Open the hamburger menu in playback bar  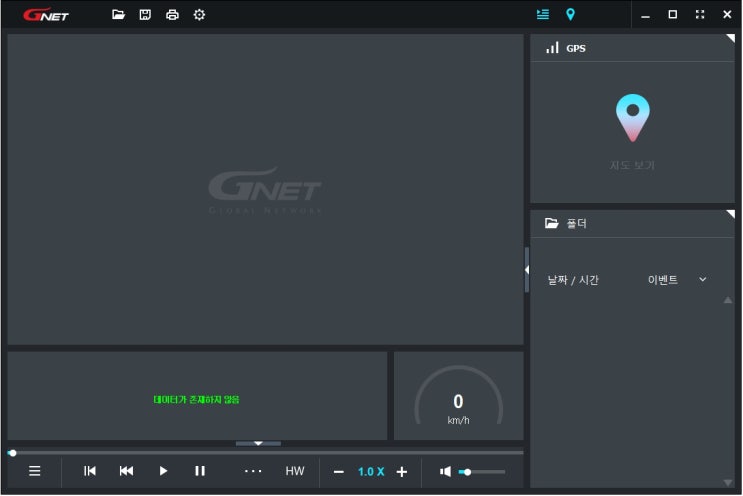pos(35,471)
